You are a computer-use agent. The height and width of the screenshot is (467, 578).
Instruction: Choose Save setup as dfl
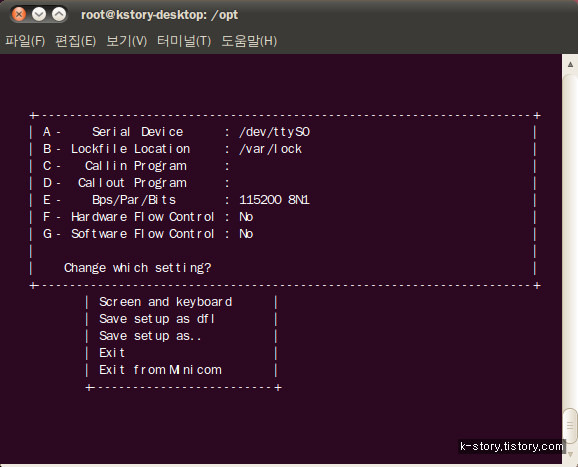[x=157, y=319]
